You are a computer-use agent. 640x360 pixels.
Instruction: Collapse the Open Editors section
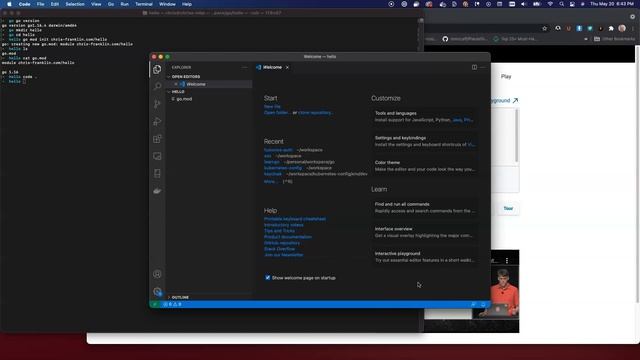186,77
